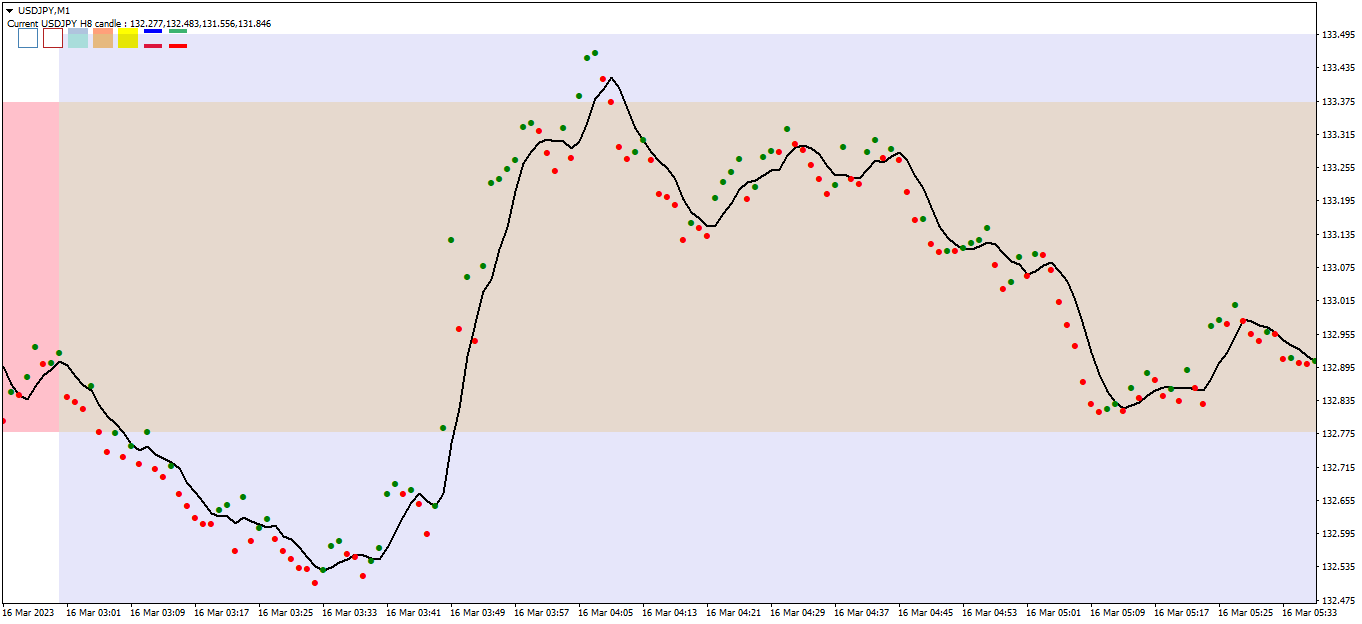This screenshot has height=624, width=1362.
Task: Click the 132.895 price label
Action: pyautogui.click(x=1337, y=367)
